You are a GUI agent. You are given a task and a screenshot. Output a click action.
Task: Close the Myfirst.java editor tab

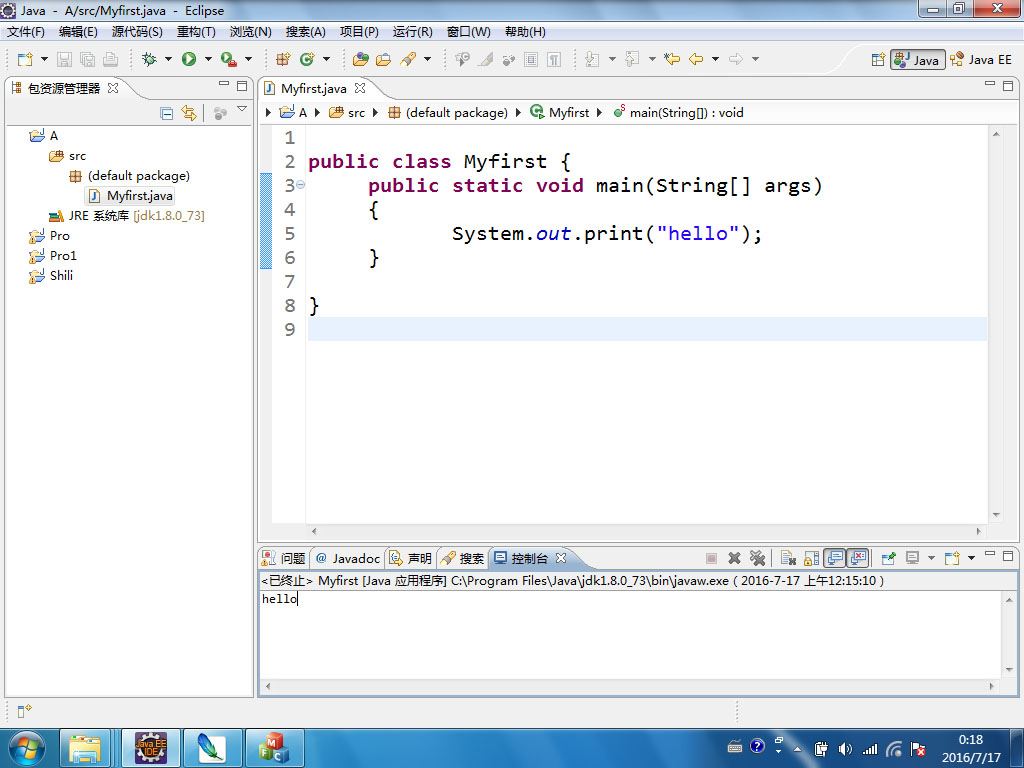pyautogui.click(x=360, y=88)
